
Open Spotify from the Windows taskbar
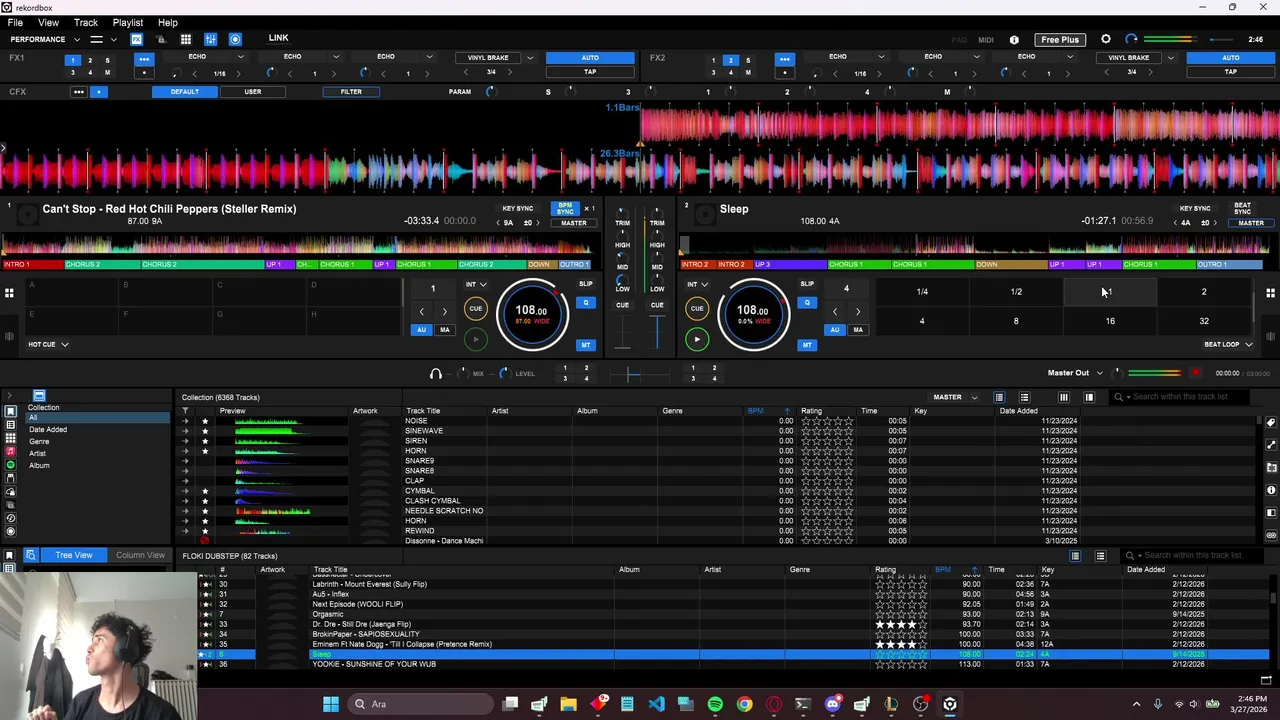715,704
